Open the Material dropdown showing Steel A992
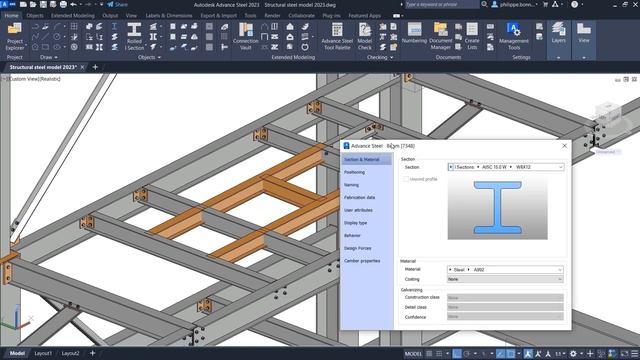This screenshot has height=360, width=640. (x=506, y=269)
